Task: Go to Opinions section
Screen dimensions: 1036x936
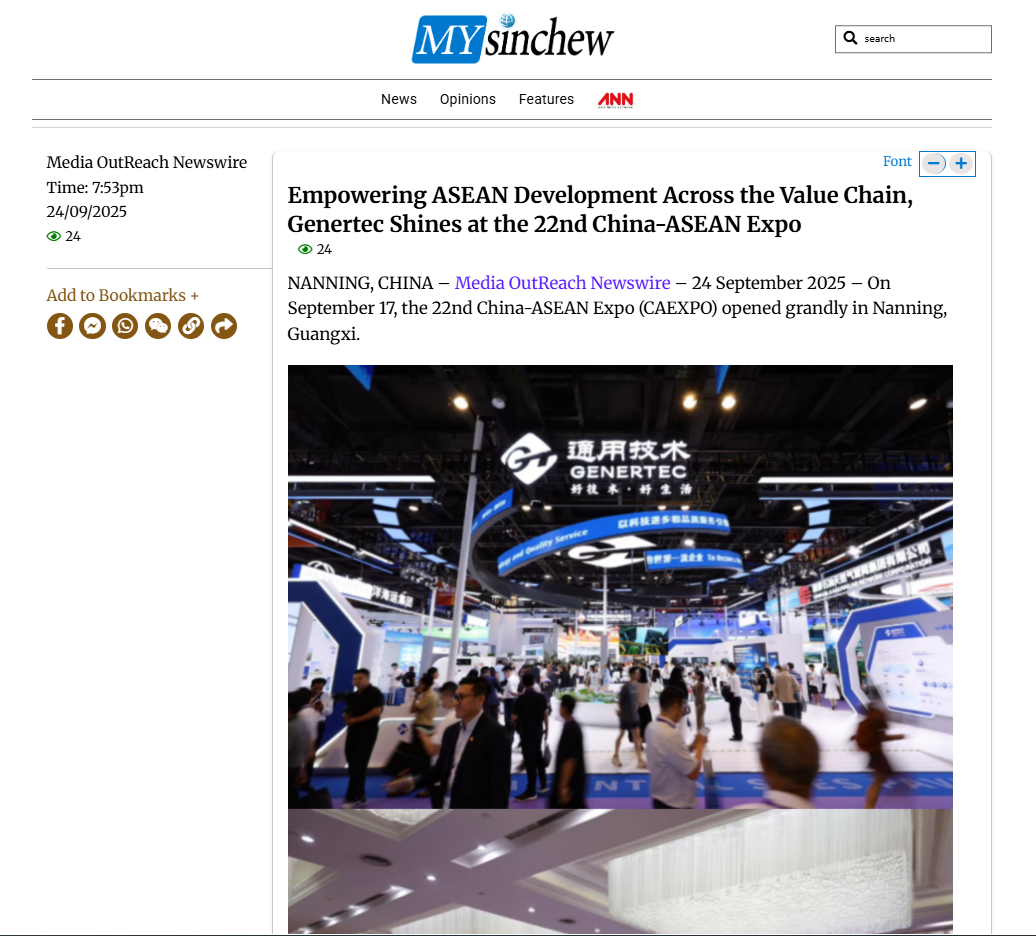Action: [x=467, y=100]
